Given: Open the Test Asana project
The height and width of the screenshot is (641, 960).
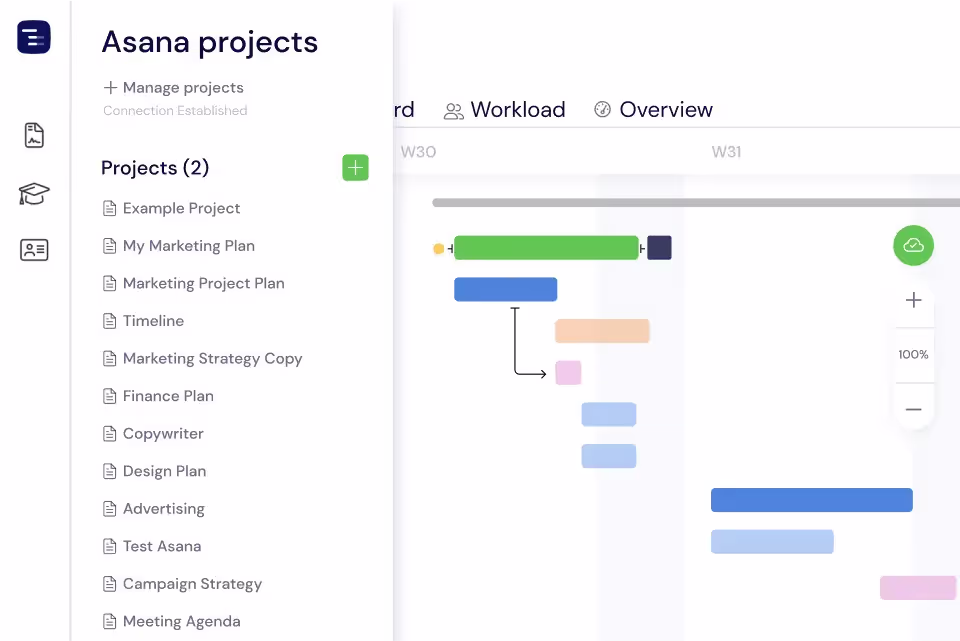Looking at the screenshot, I should pyautogui.click(x=162, y=546).
